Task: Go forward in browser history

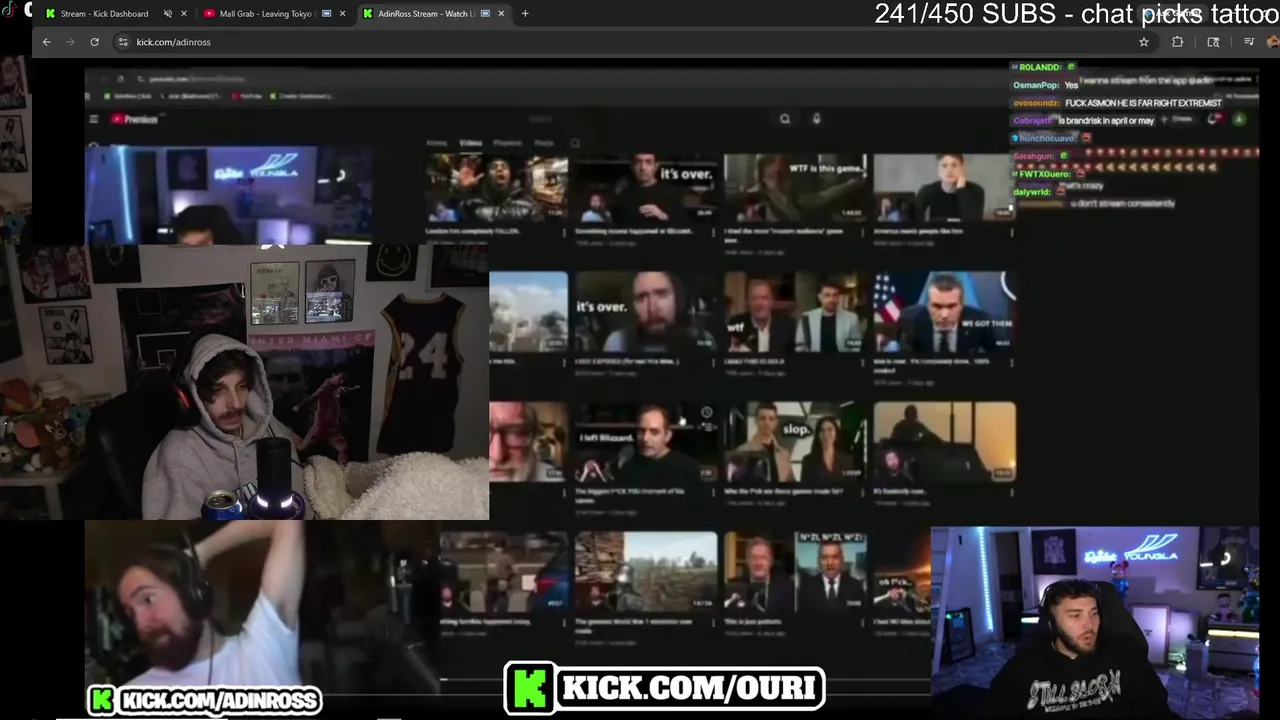Action: coord(70,42)
